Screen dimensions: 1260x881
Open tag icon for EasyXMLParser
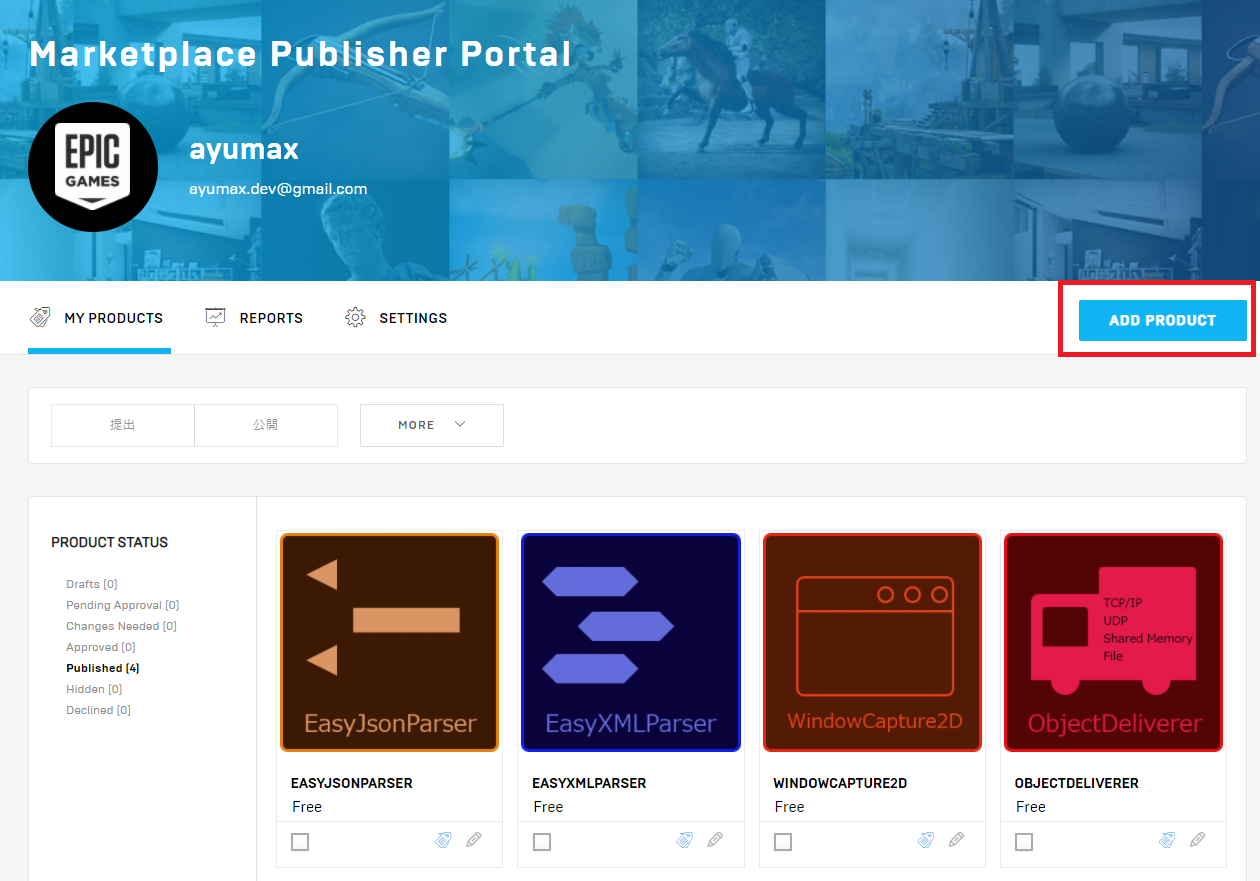click(685, 840)
